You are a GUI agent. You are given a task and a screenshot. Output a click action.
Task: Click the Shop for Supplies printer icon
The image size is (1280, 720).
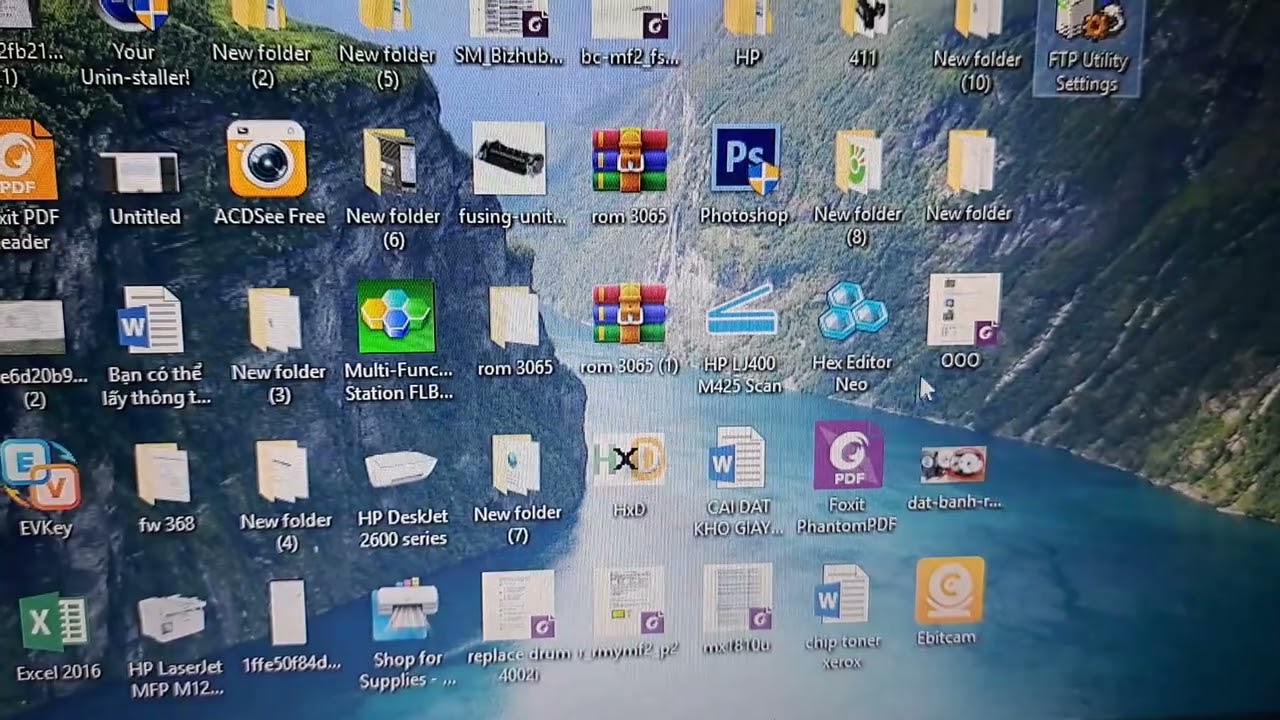(x=406, y=609)
